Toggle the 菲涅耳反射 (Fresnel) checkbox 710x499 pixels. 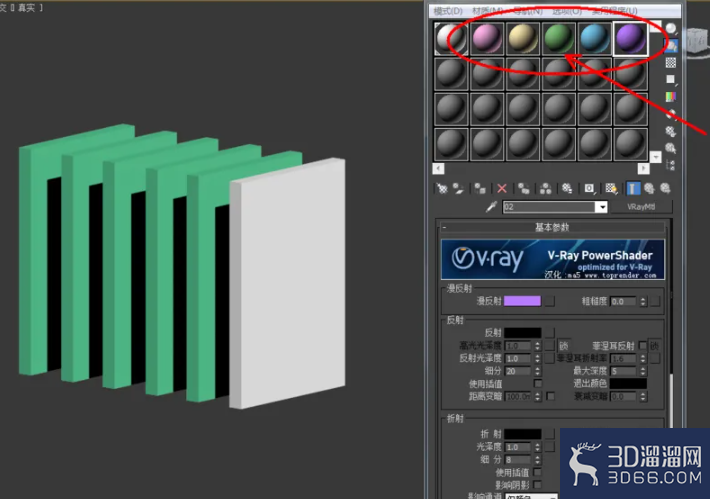pos(642,345)
